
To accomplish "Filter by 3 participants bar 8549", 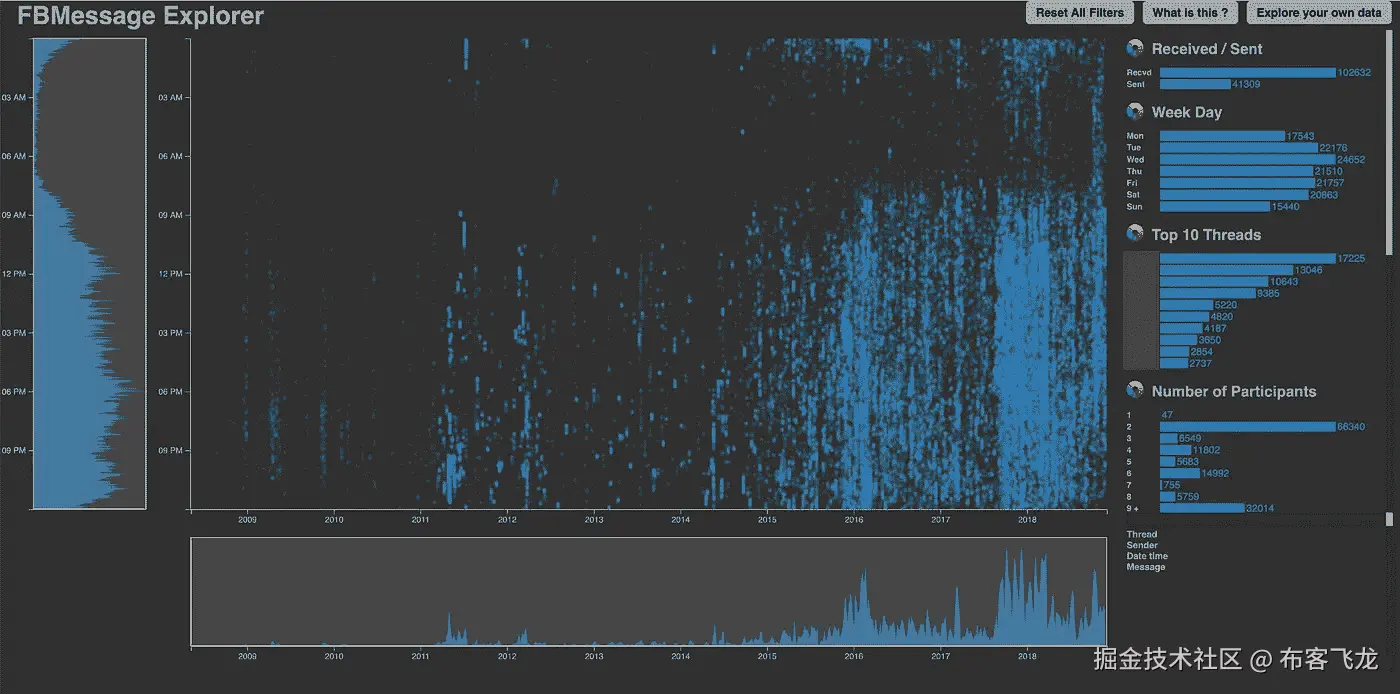I will click(1171, 438).
